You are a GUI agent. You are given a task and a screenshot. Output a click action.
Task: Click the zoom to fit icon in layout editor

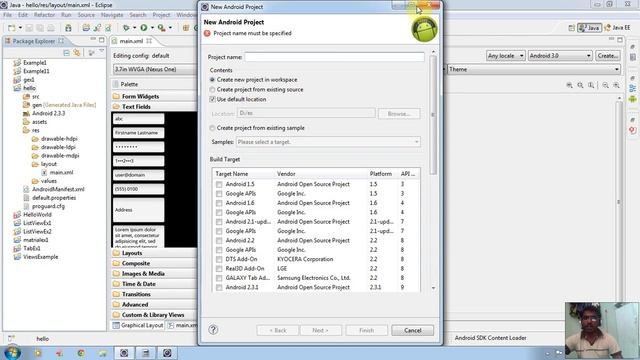coord(580,85)
